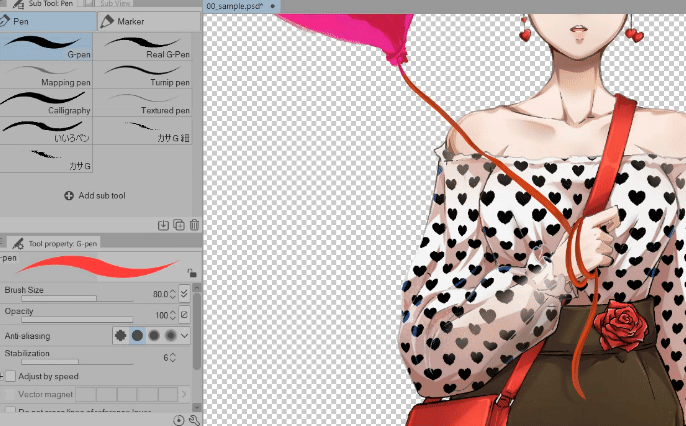Open Sub Tool Detail wrench icon
Viewport: 686px width, 426px height.
194,420
